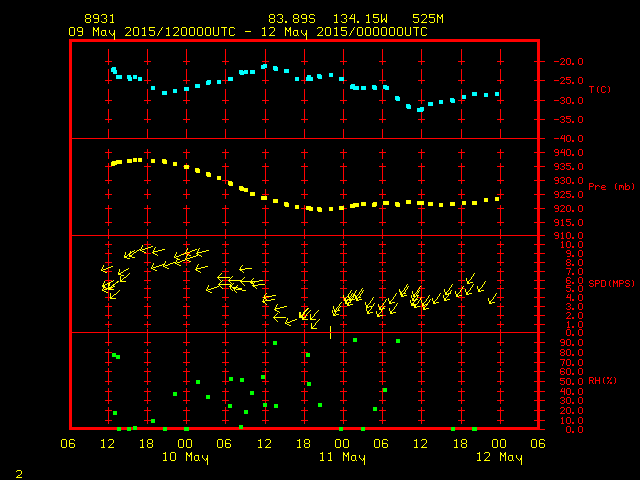This screenshot has height=480, width=640.
Task: Click the "00" hour label above "10 May"
Action: point(185,444)
